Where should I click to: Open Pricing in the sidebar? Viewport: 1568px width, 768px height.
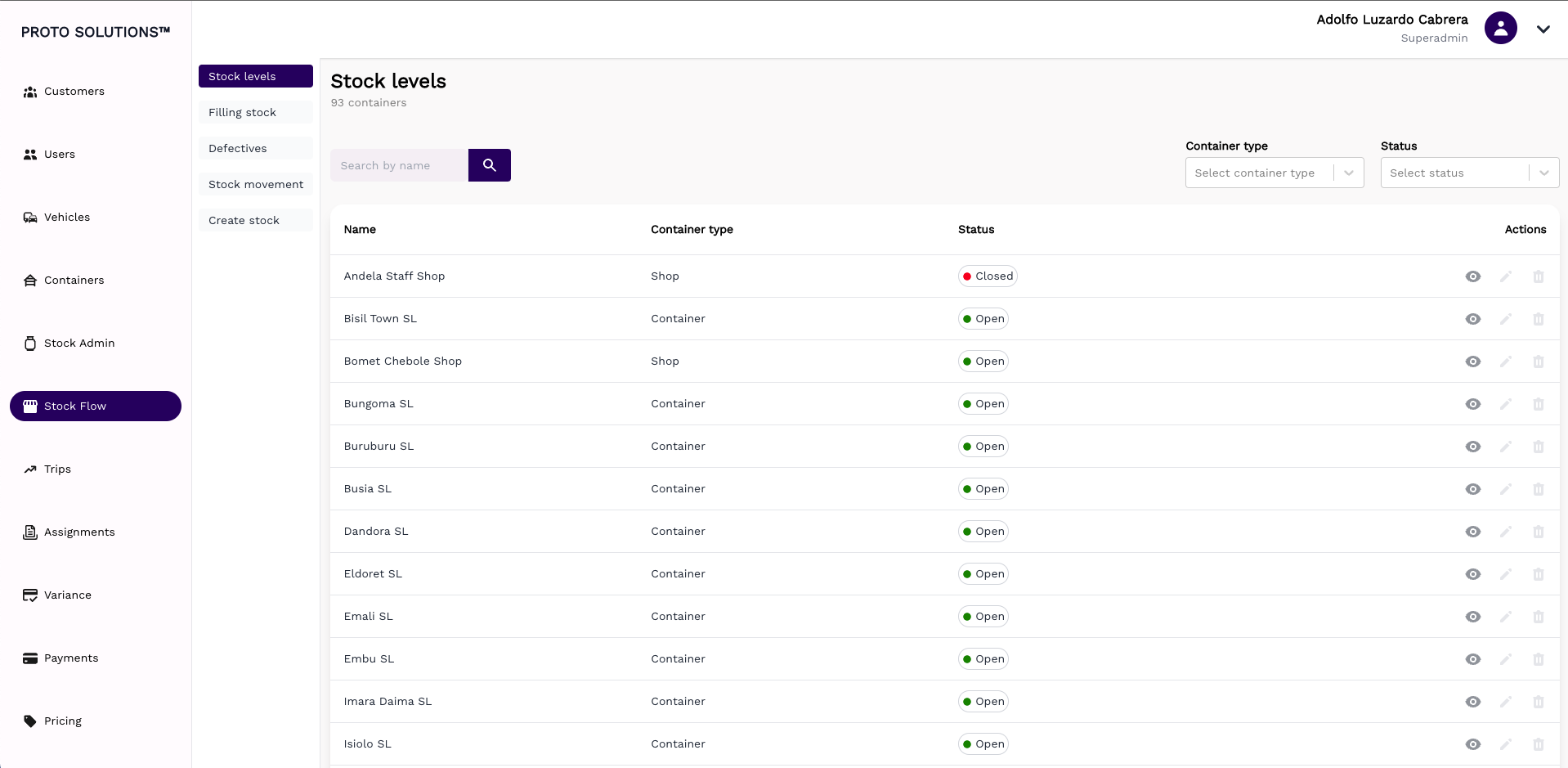click(96, 721)
